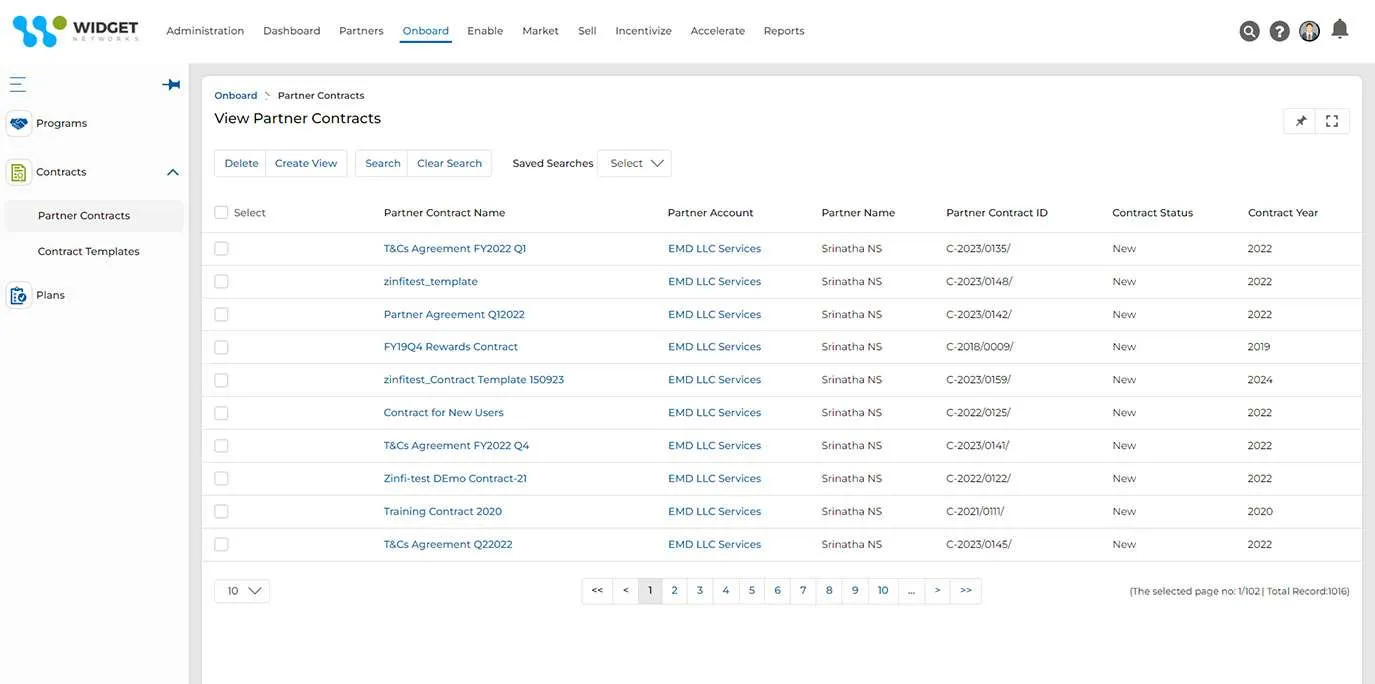Open Programs in the sidebar
The width and height of the screenshot is (1375, 684).
(61, 123)
